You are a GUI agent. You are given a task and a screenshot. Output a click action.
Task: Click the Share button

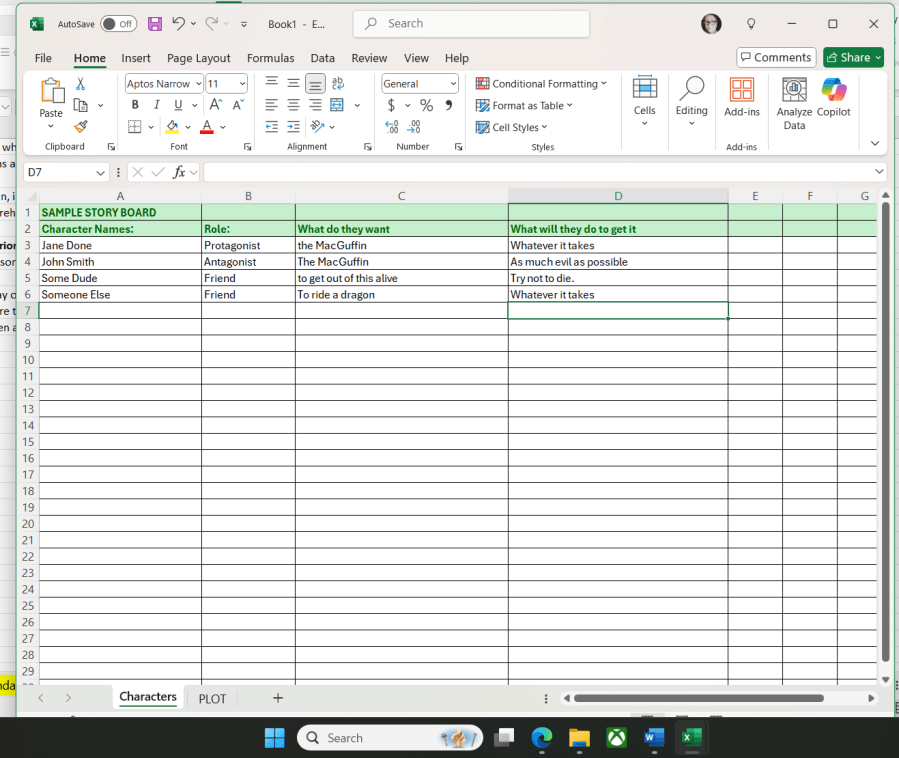click(853, 57)
